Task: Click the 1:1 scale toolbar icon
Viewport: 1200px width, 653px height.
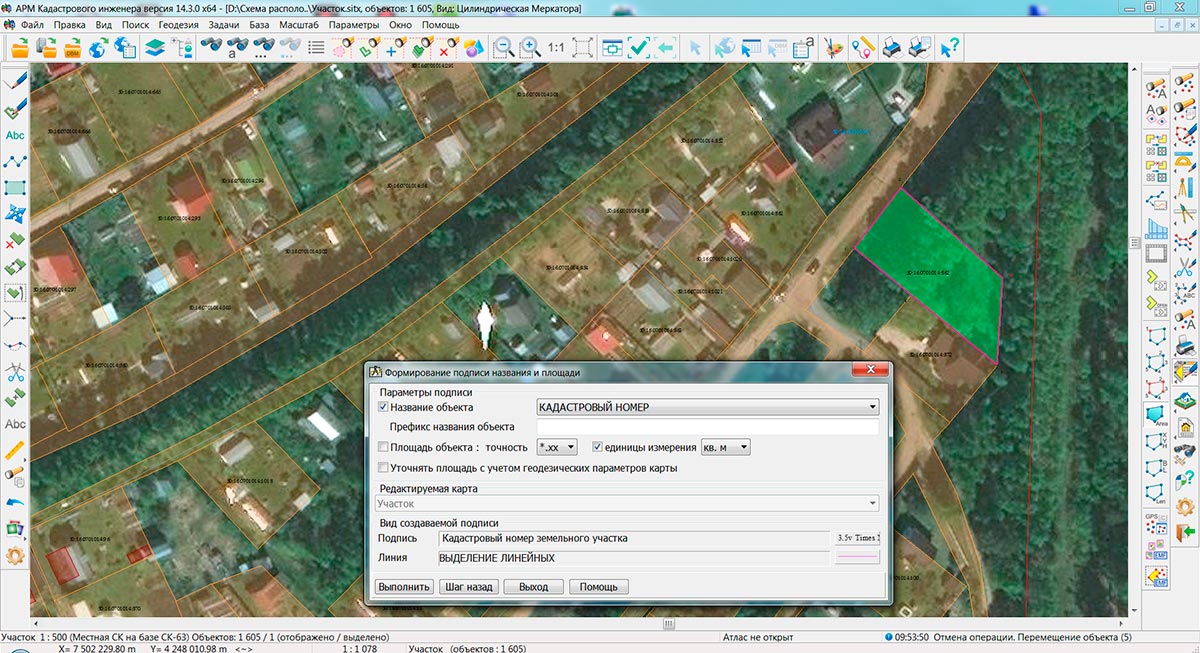Action: 556,47
